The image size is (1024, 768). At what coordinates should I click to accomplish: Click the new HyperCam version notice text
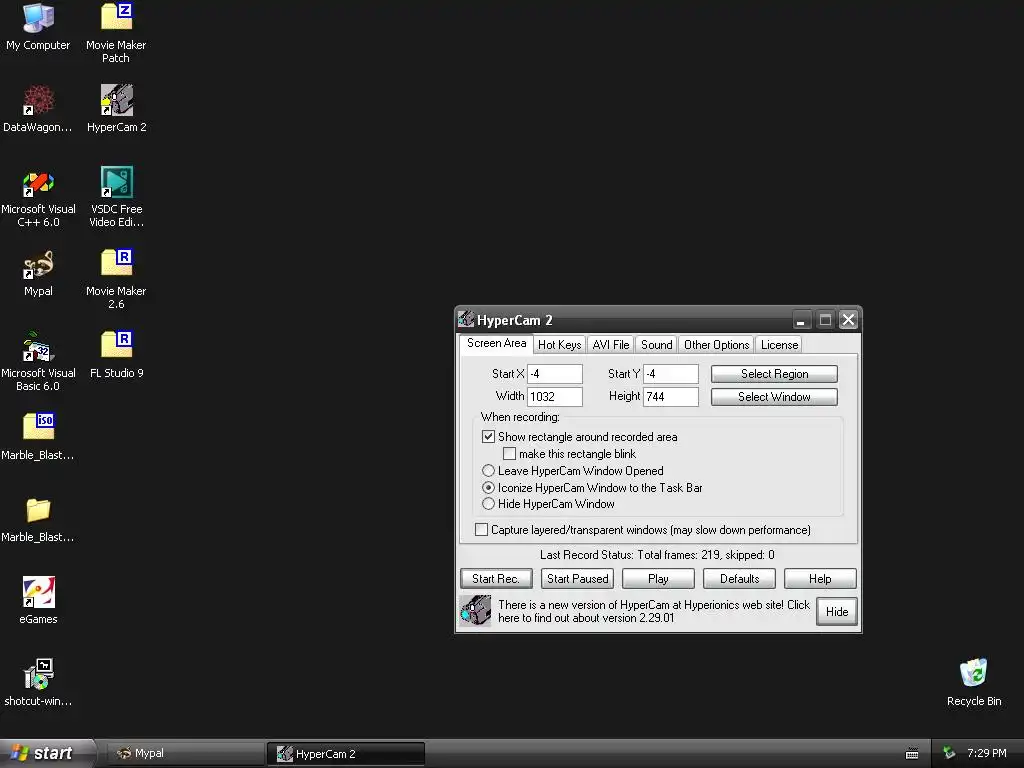click(x=654, y=611)
